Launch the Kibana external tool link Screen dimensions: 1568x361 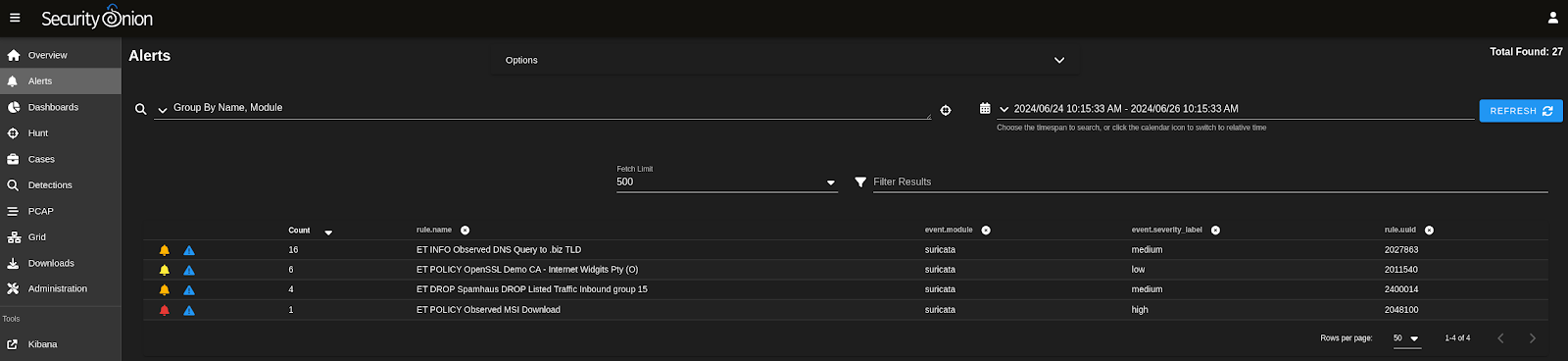pos(61,344)
